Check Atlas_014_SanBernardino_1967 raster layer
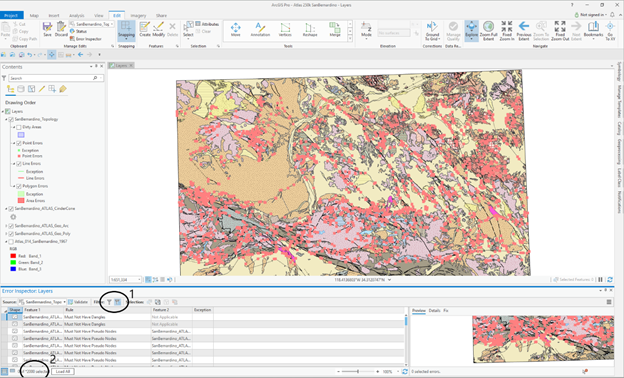The height and width of the screenshot is (378, 624). (11, 242)
